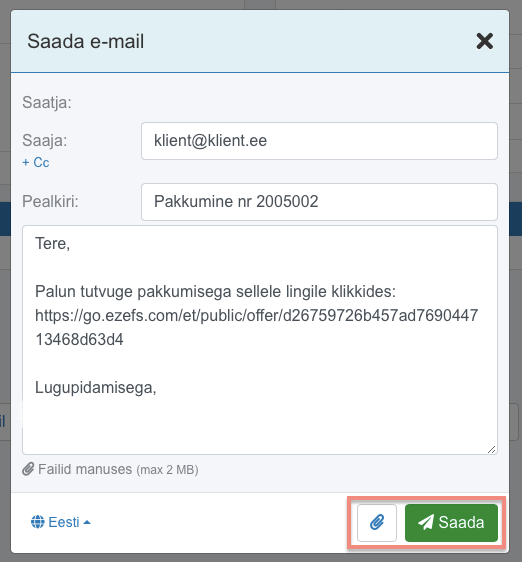Click the Saada e-mail dialog title

pyautogui.click(x=86, y=41)
